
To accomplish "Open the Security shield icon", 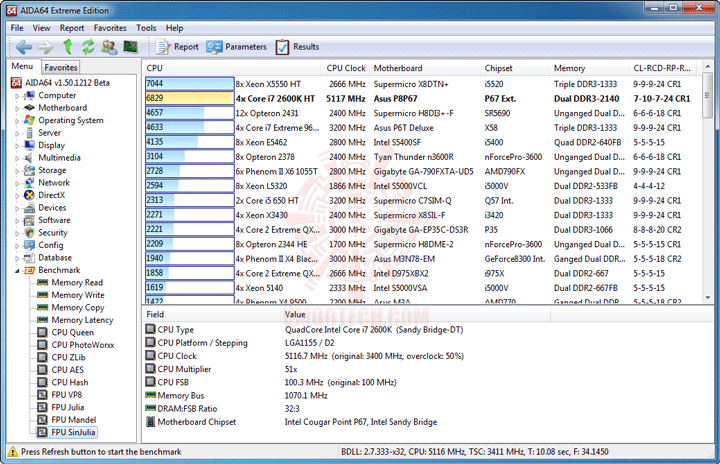I will 29,232.
